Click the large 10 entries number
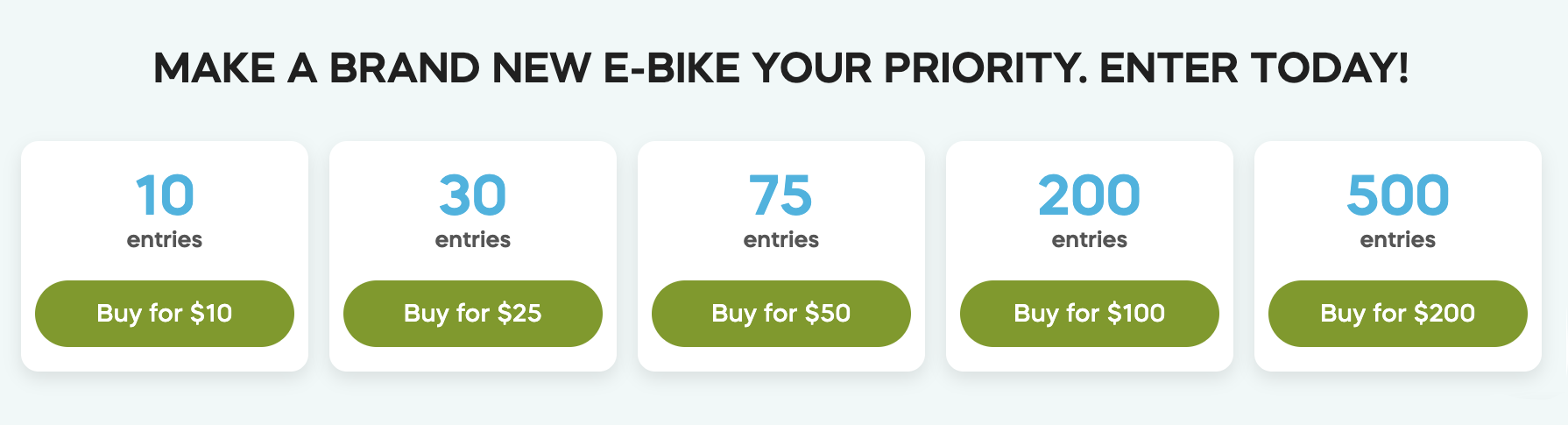Image resolution: width=1568 pixels, height=425 pixels. [x=165, y=195]
